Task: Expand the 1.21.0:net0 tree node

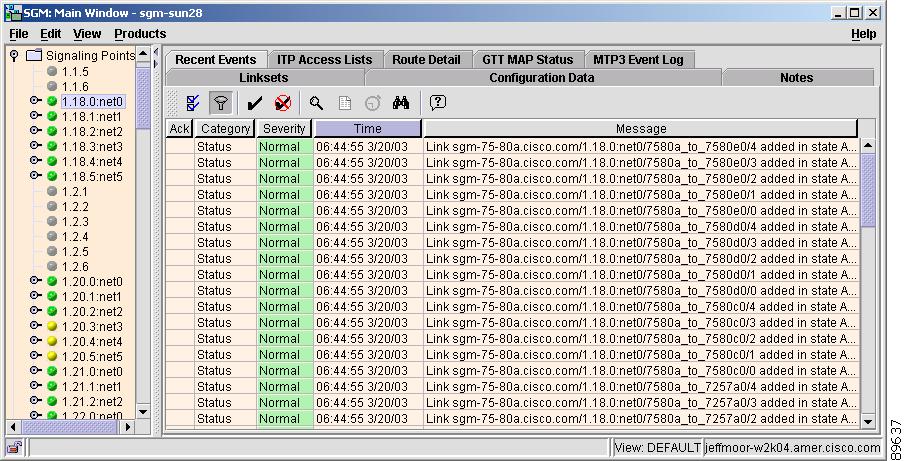Action: [x=35, y=370]
